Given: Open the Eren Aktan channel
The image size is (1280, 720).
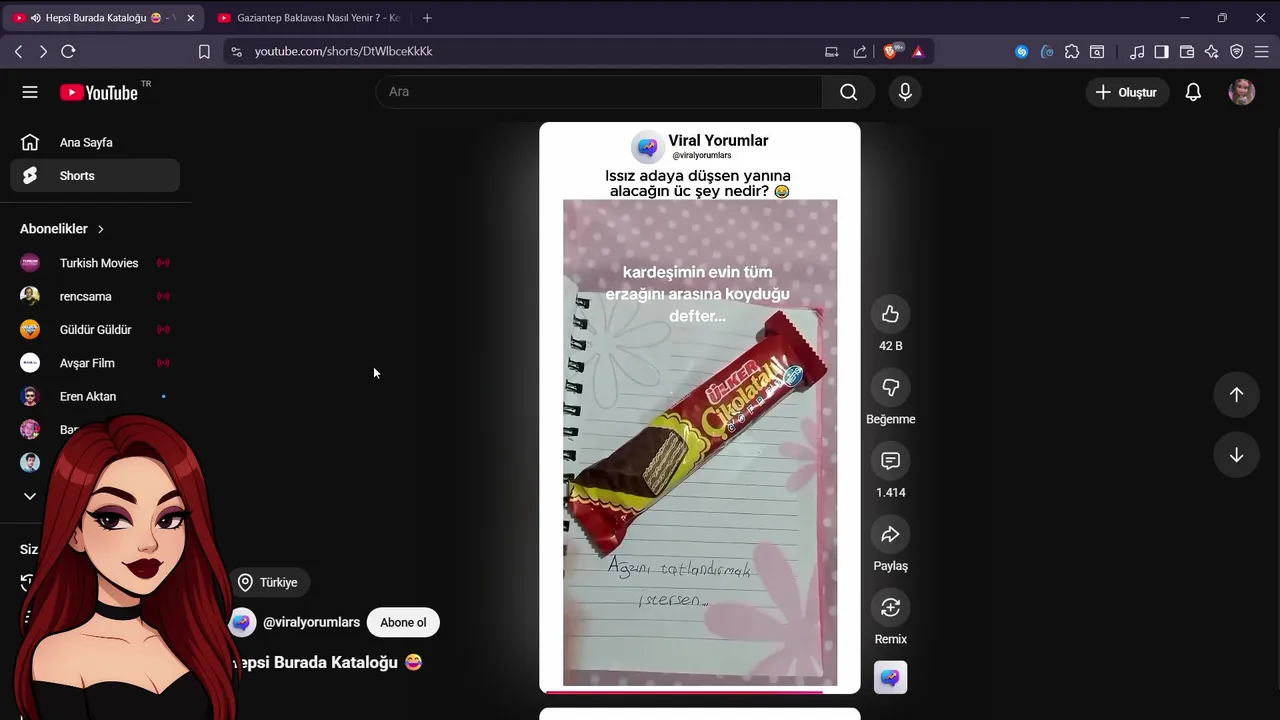Looking at the screenshot, I should 95,397.
